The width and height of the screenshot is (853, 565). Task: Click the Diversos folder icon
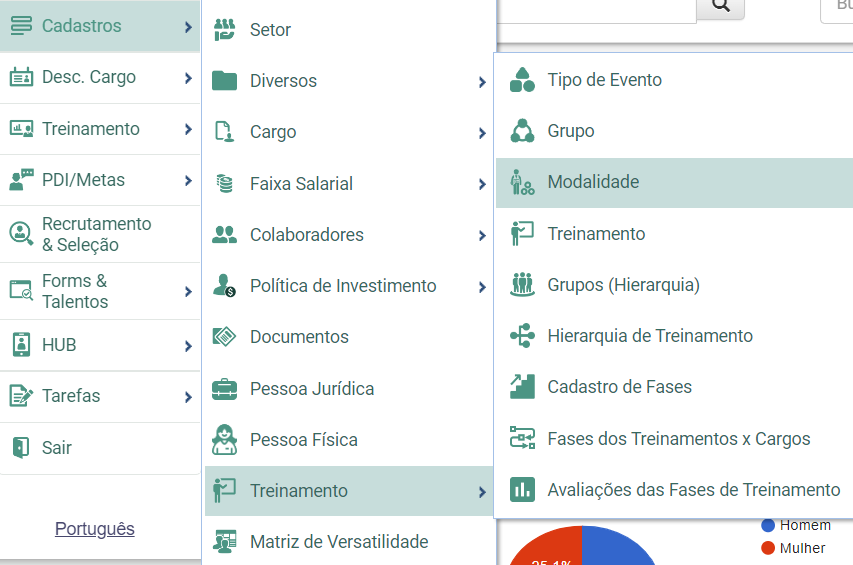click(224, 80)
